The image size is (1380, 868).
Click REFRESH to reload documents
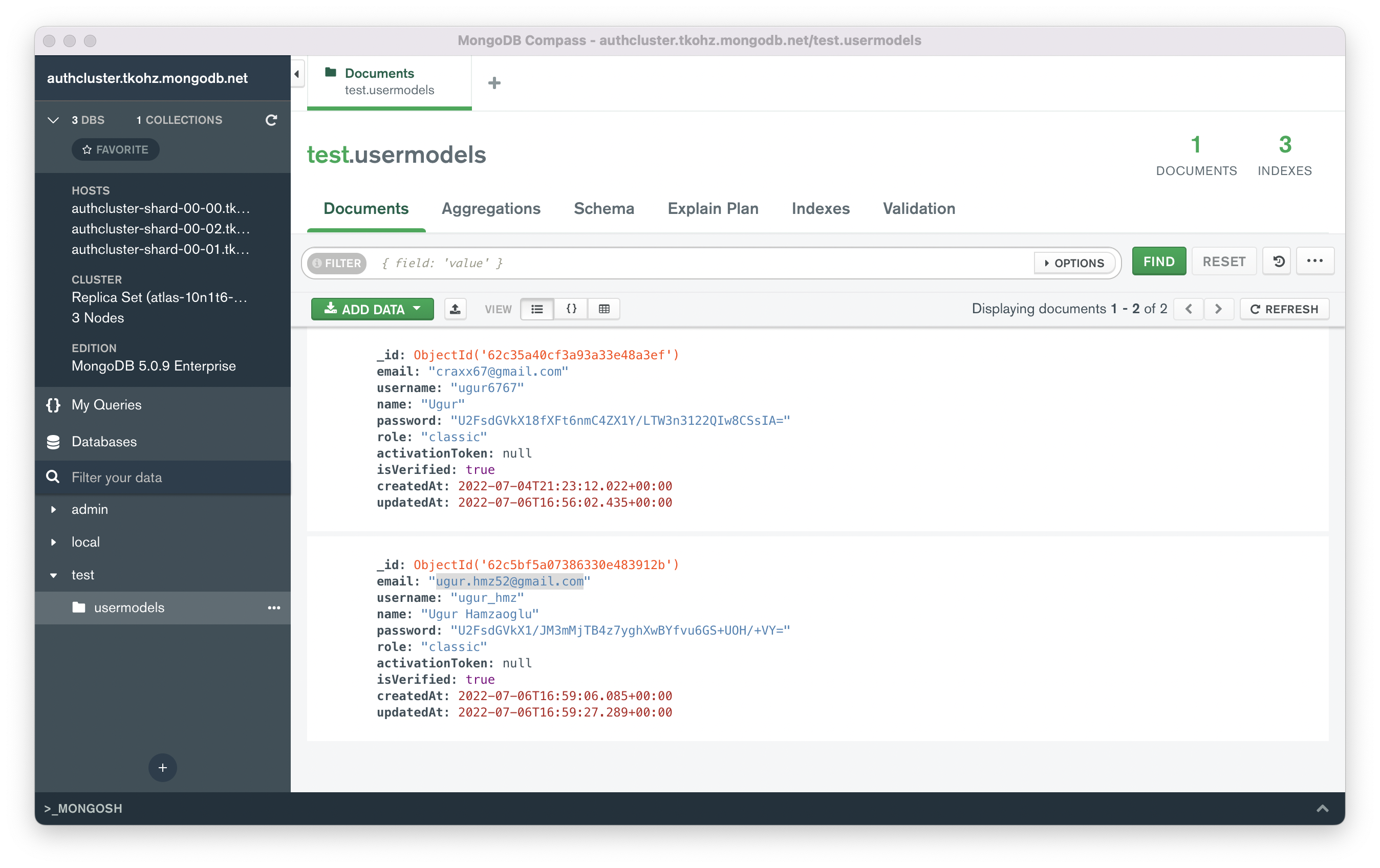(x=1284, y=309)
